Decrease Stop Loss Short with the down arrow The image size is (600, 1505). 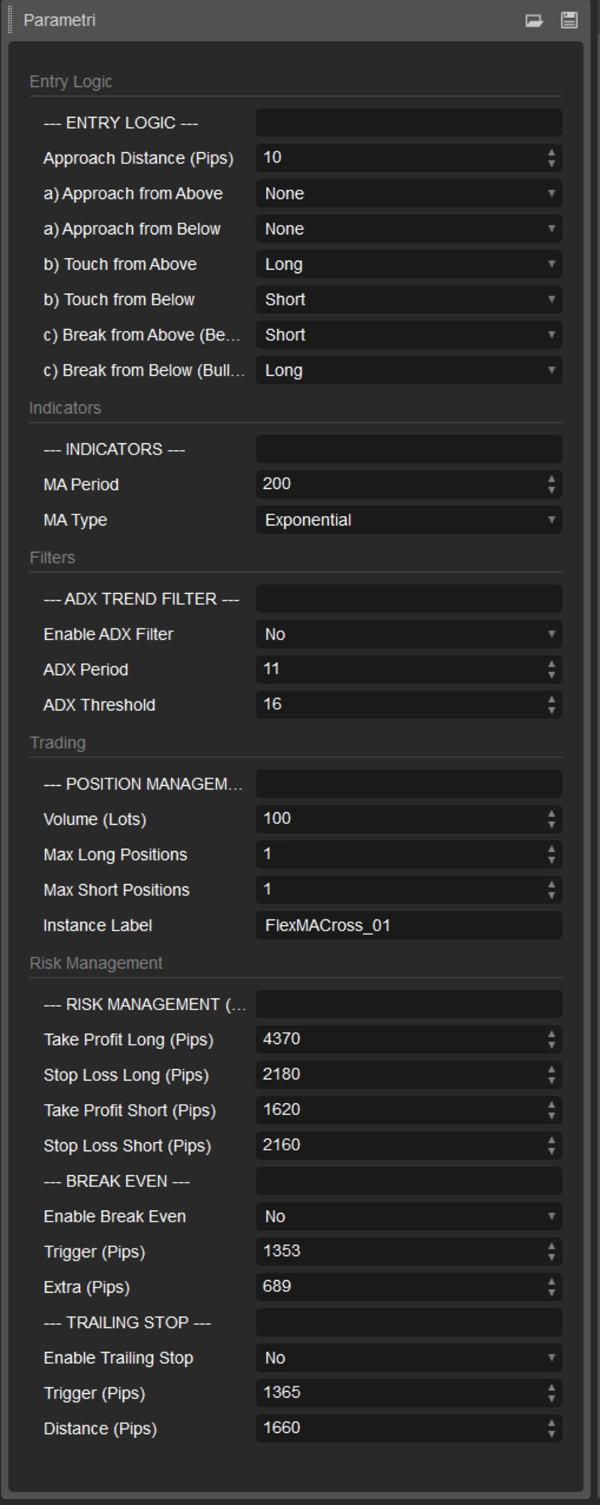click(x=551, y=1152)
